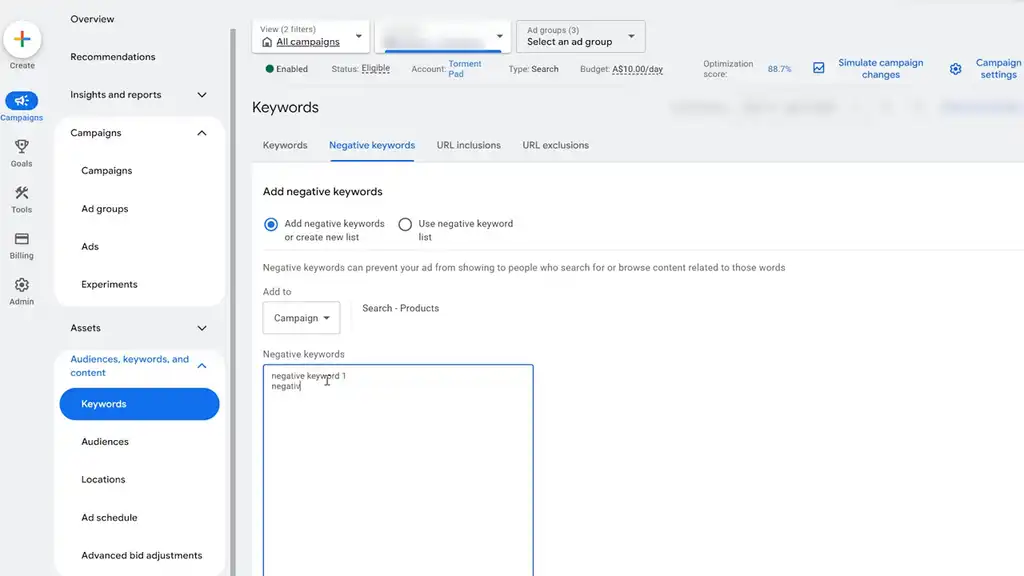Click the A$10.00/day budget value
Screen dimensions: 1024x576
(637, 69)
